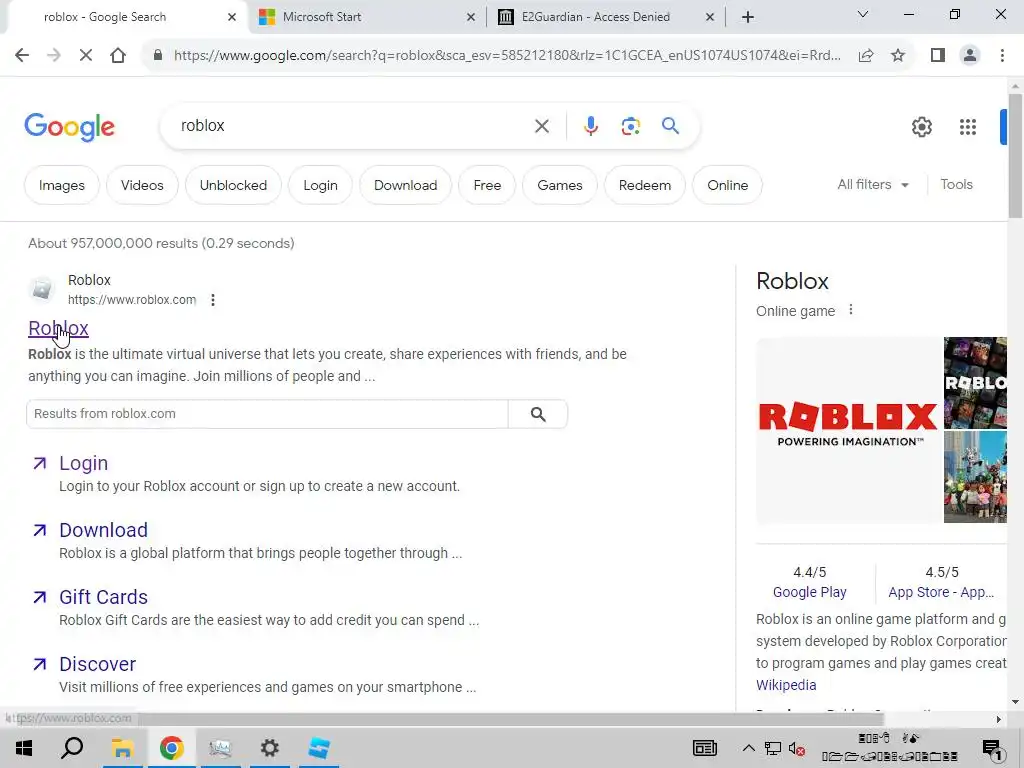
Task: Apply the Unblocked search chip
Action: [x=233, y=185]
